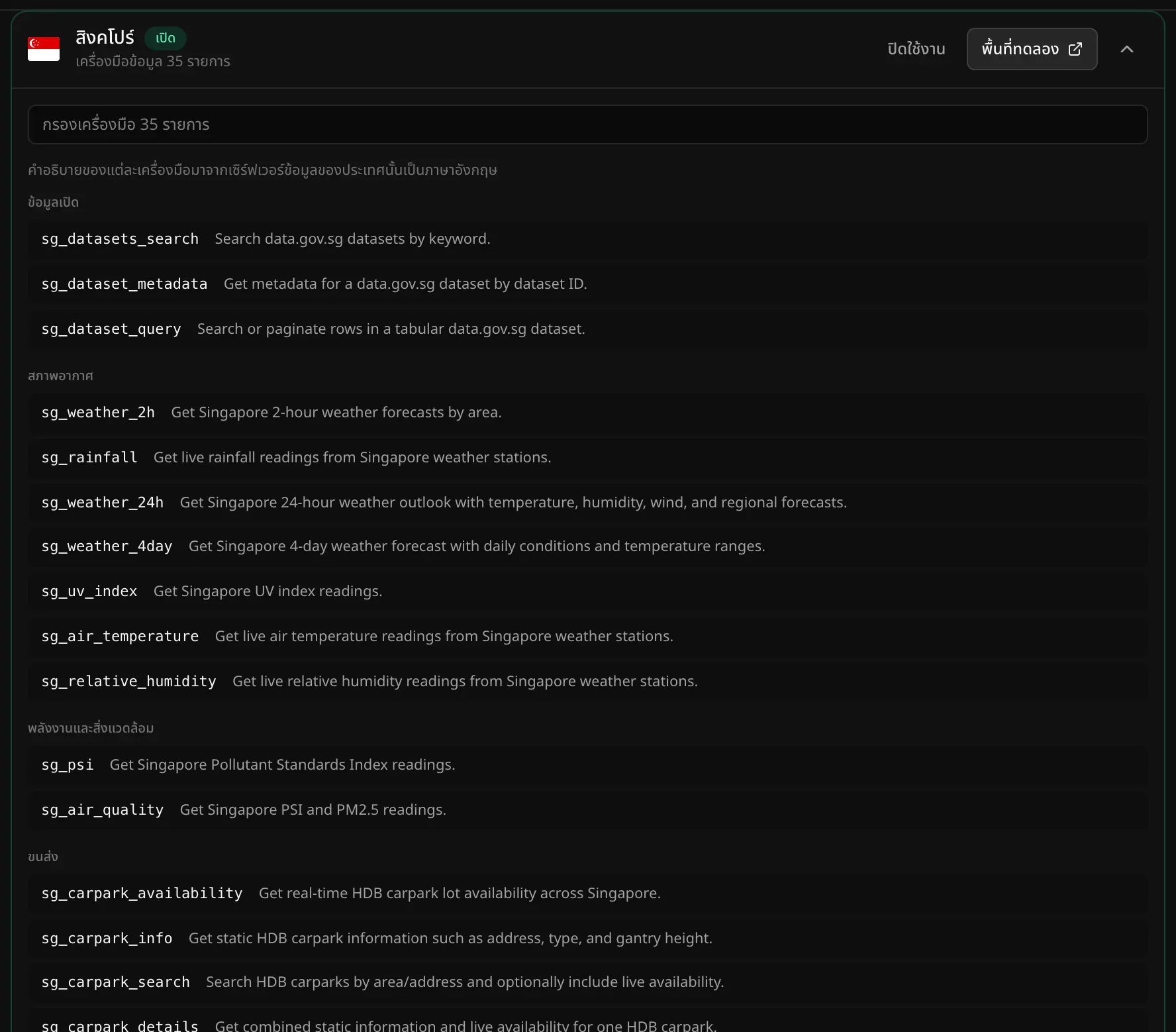Image resolution: width=1176 pixels, height=1032 pixels.
Task: Select the sg_psi tool row
Action: tap(587, 765)
